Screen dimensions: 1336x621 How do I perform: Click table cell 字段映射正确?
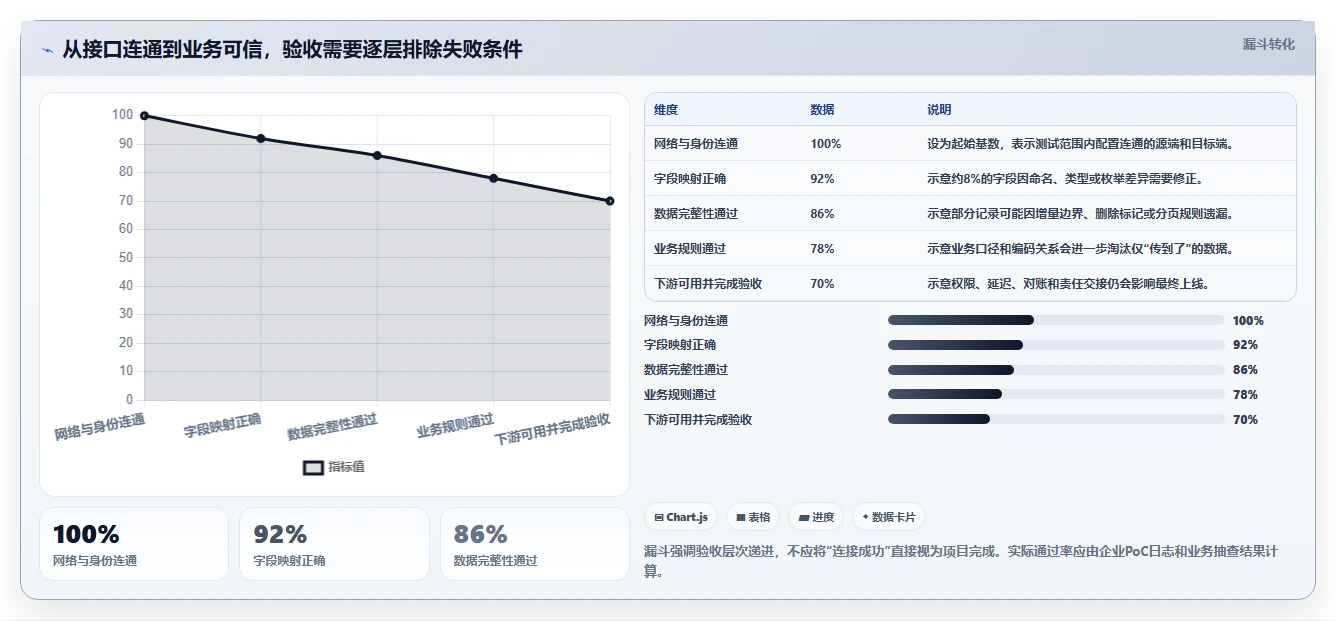(690, 179)
